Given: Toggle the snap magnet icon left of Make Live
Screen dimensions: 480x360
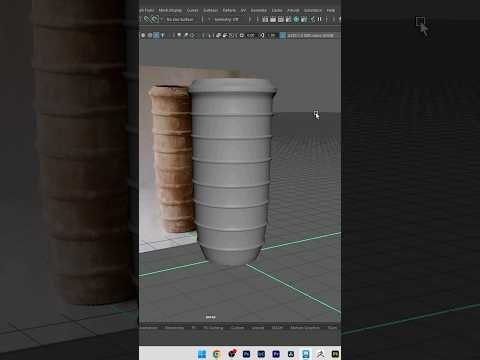Looking at the screenshot, I should tap(147, 19).
